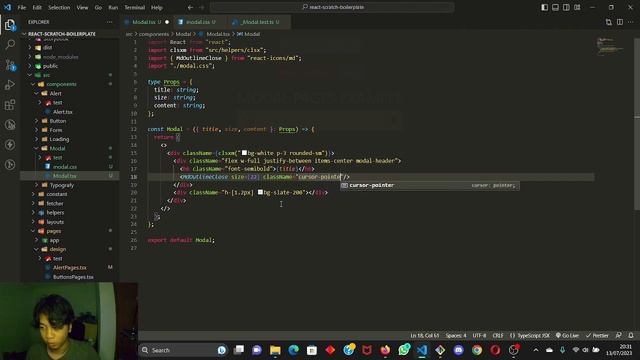The image size is (640, 360).
Task: Open modal.css in the explorer tree
Action: coord(64,167)
